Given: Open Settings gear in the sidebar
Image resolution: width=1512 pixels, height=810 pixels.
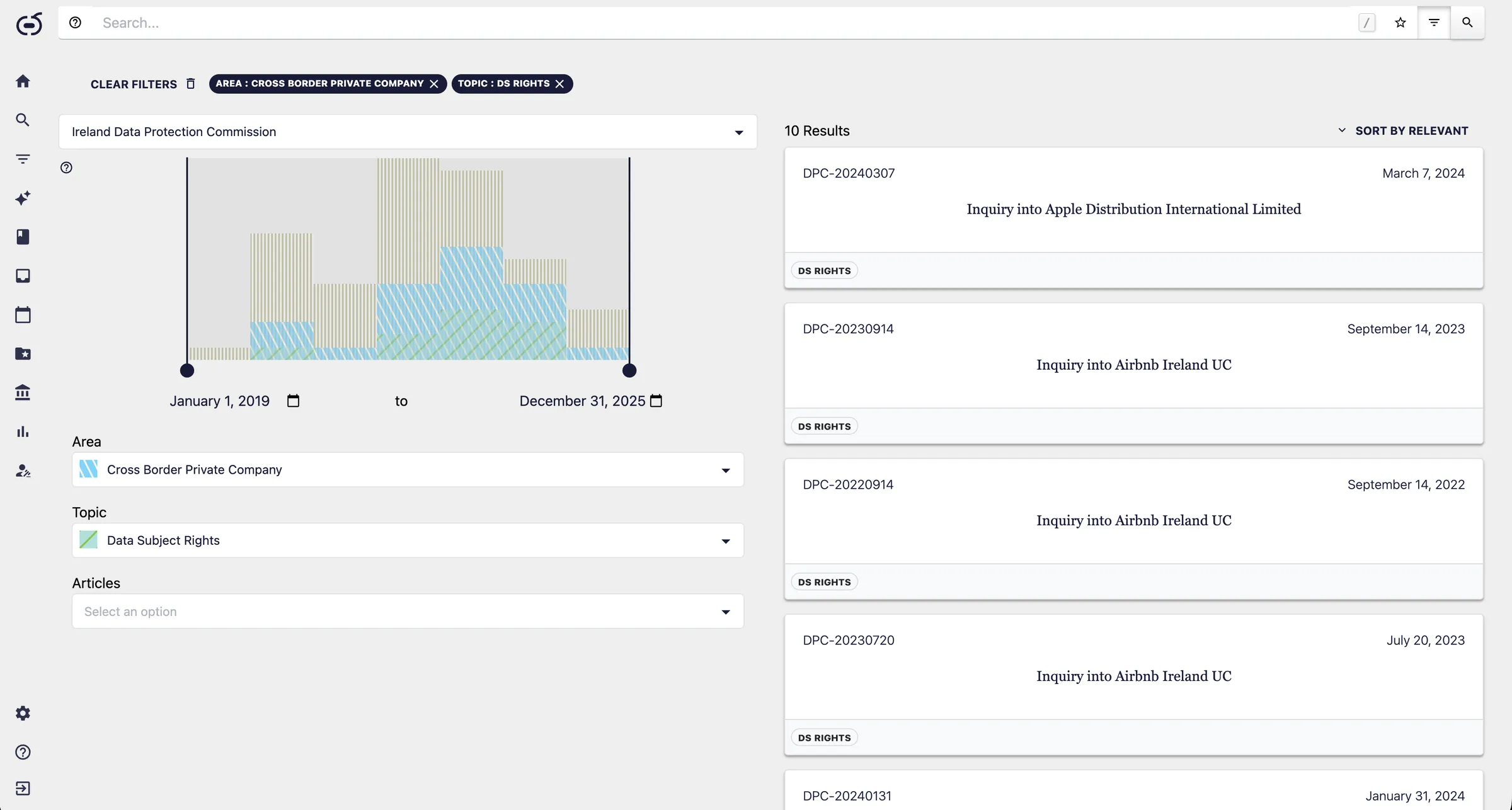Looking at the screenshot, I should [x=23, y=713].
